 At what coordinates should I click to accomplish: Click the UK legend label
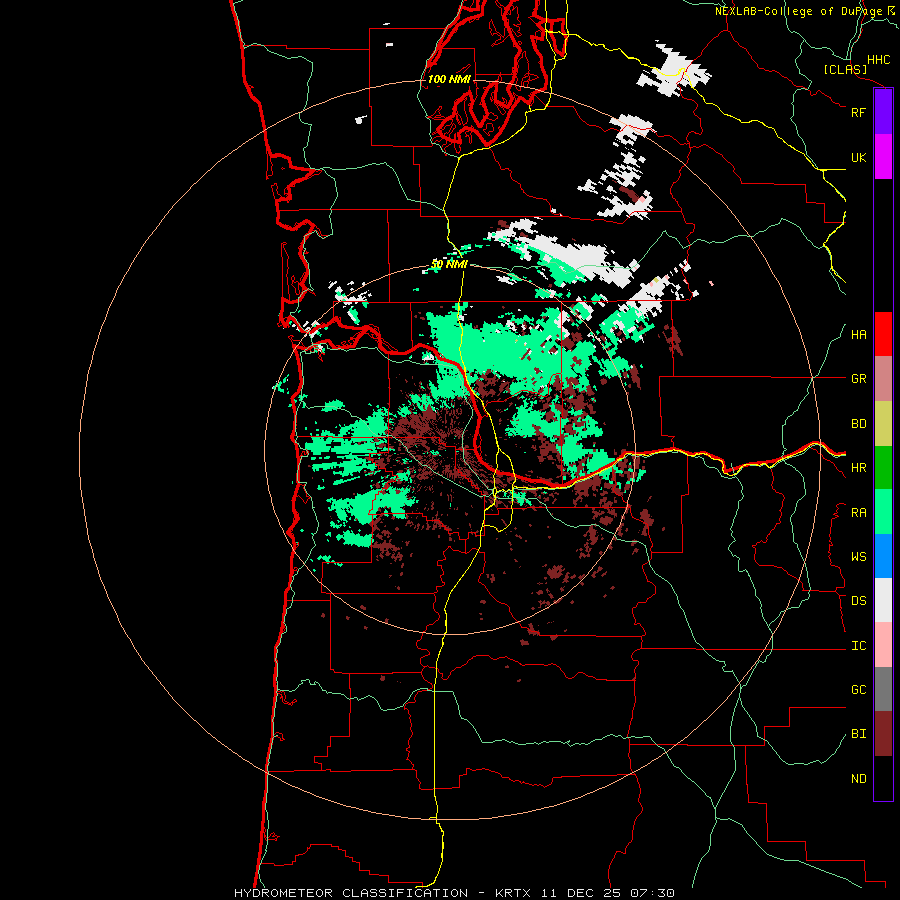(x=858, y=157)
